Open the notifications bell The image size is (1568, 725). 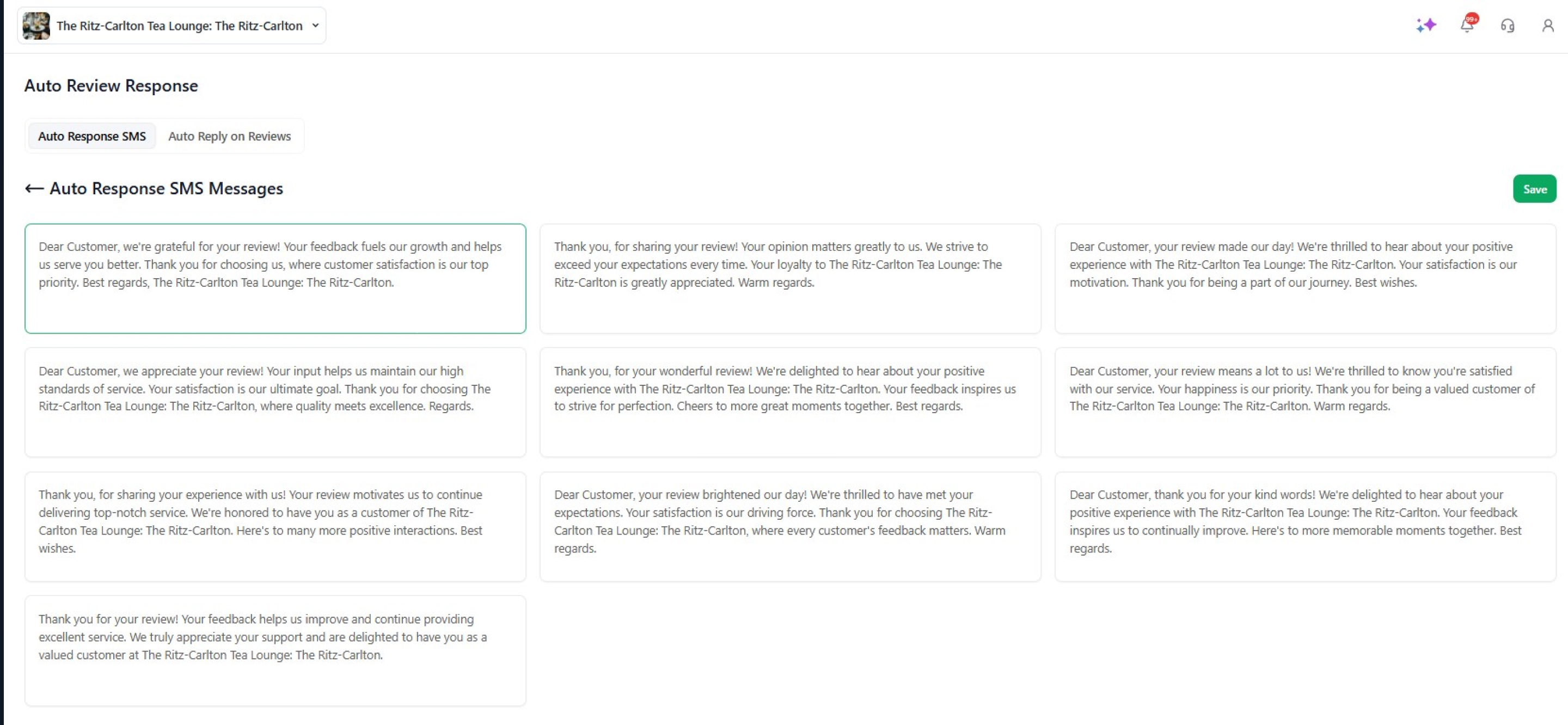tap(1467, 26)
